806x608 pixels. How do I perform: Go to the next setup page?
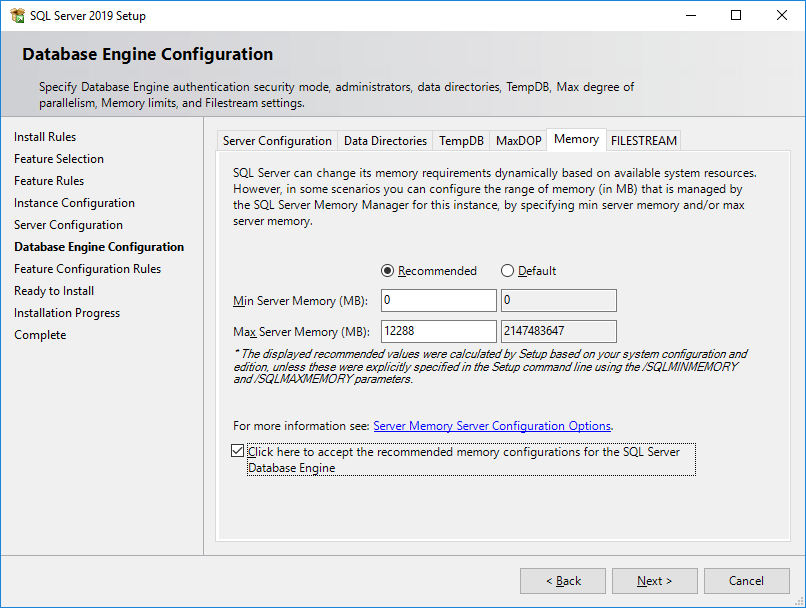654,581
